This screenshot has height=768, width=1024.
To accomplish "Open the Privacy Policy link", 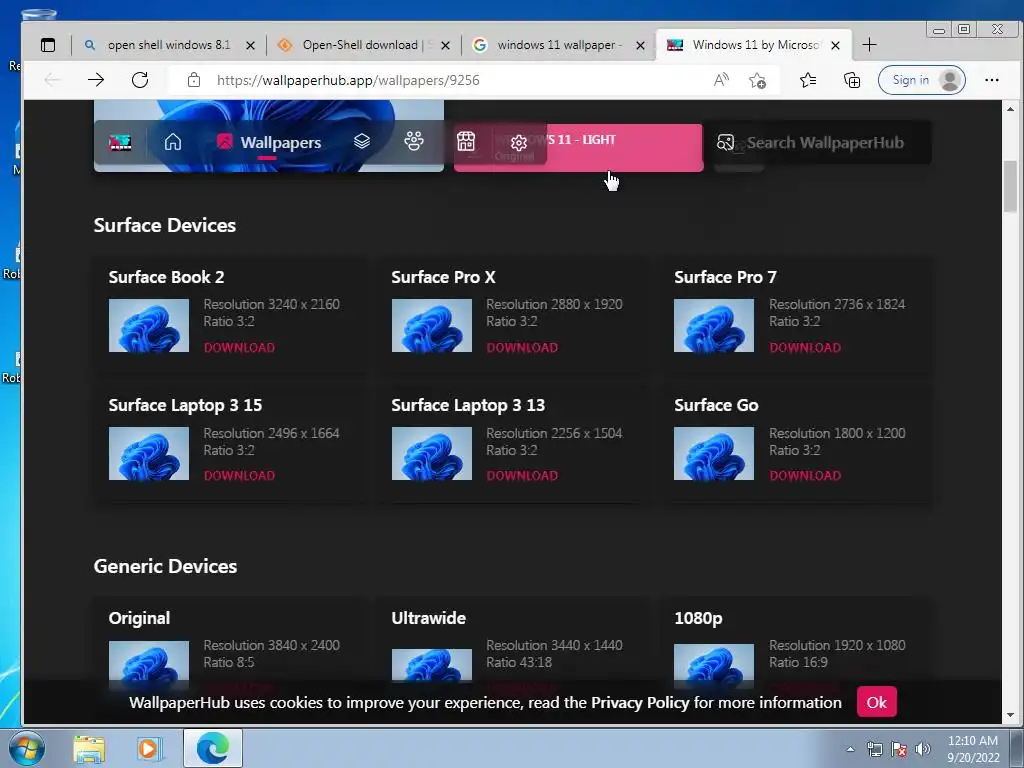I will (640, 703).
